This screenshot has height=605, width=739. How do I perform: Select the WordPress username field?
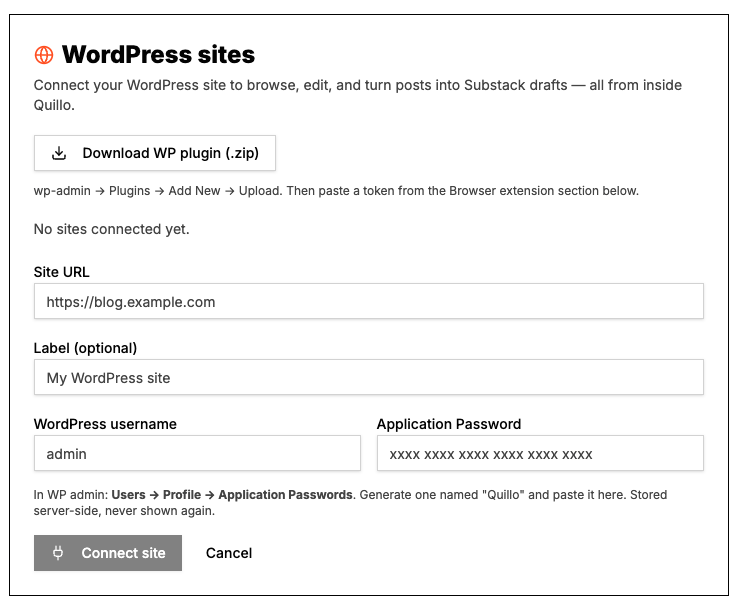(x=197, y=453)
